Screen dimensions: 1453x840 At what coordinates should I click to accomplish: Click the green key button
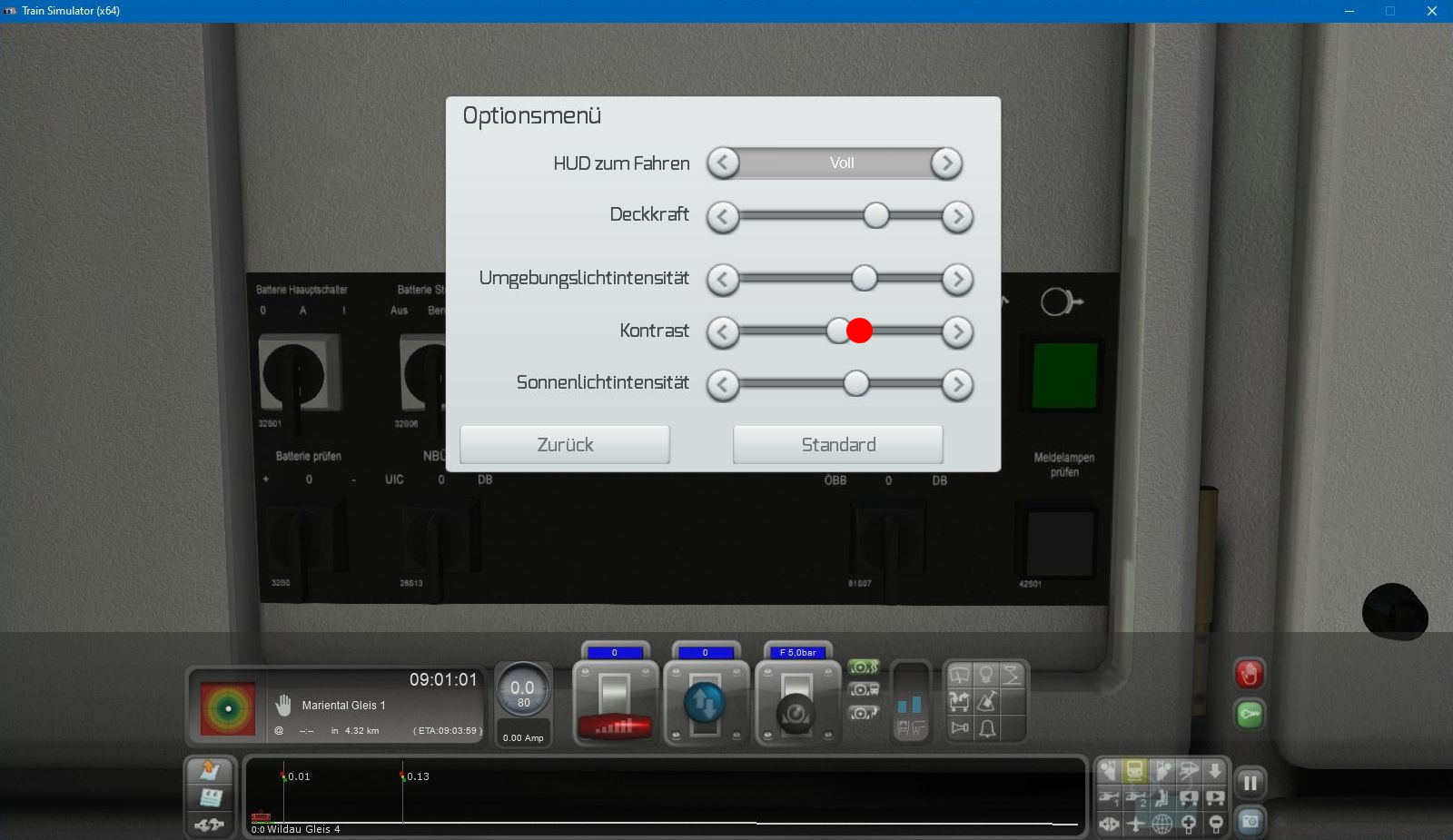click(1250, 715)
